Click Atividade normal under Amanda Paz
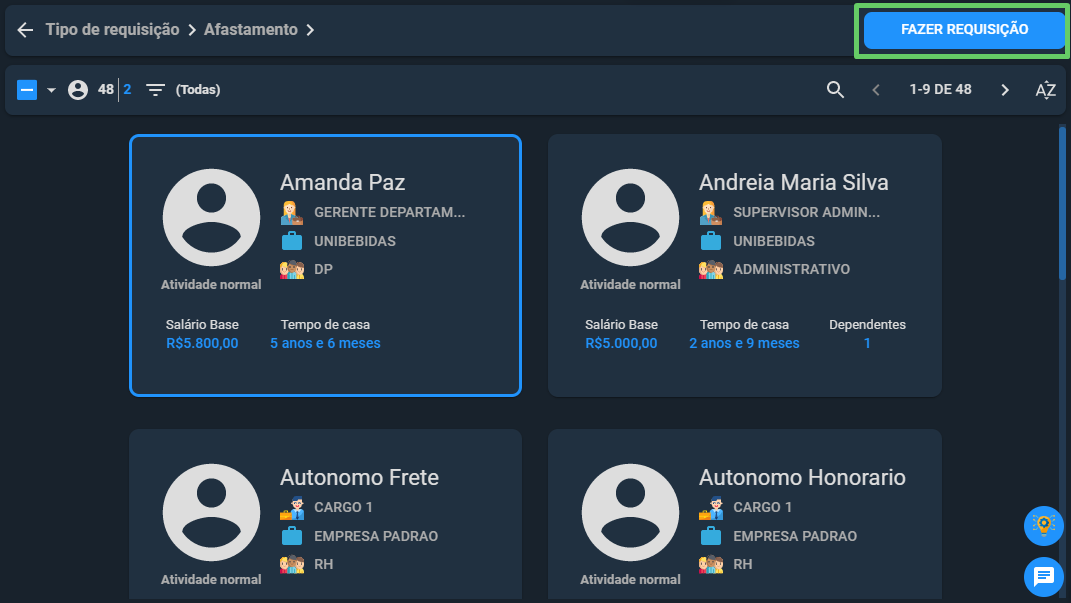 211,285
